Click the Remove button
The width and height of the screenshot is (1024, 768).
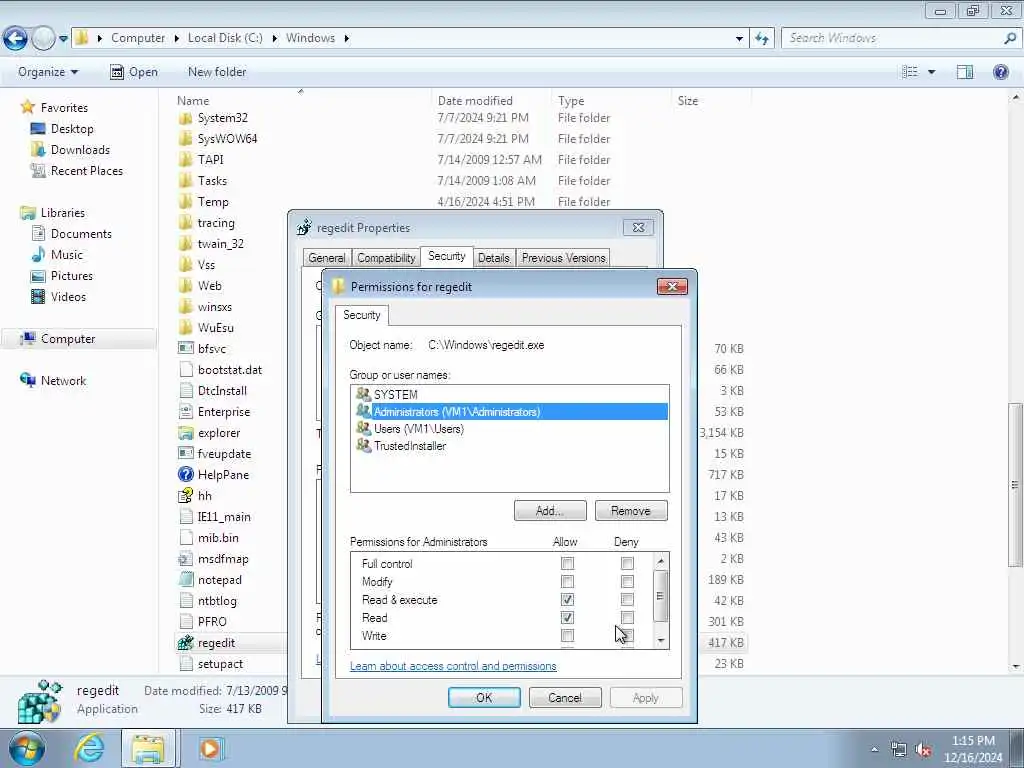[x=631, y=511]
